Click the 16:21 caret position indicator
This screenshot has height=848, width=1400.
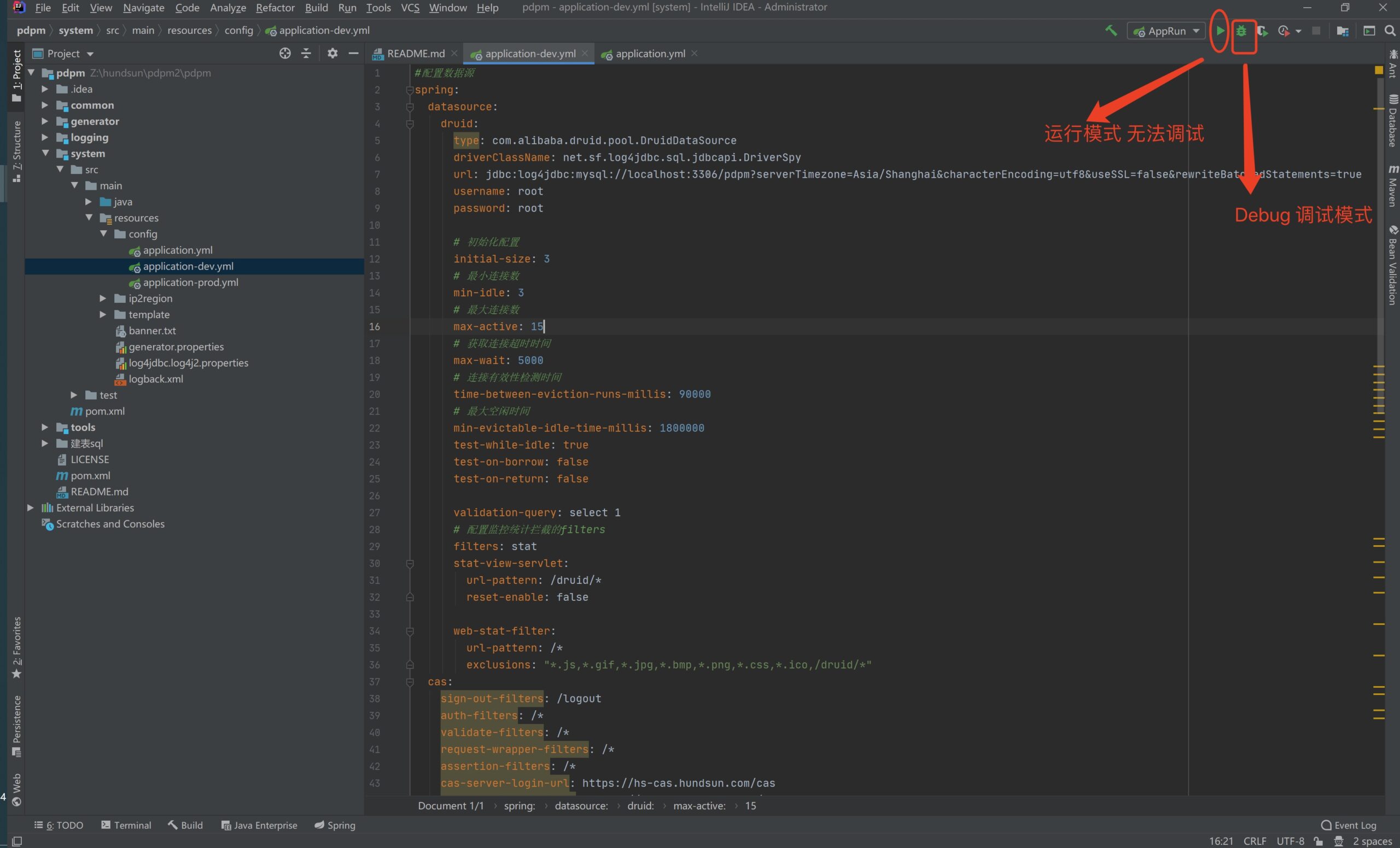pos(1221,841)
